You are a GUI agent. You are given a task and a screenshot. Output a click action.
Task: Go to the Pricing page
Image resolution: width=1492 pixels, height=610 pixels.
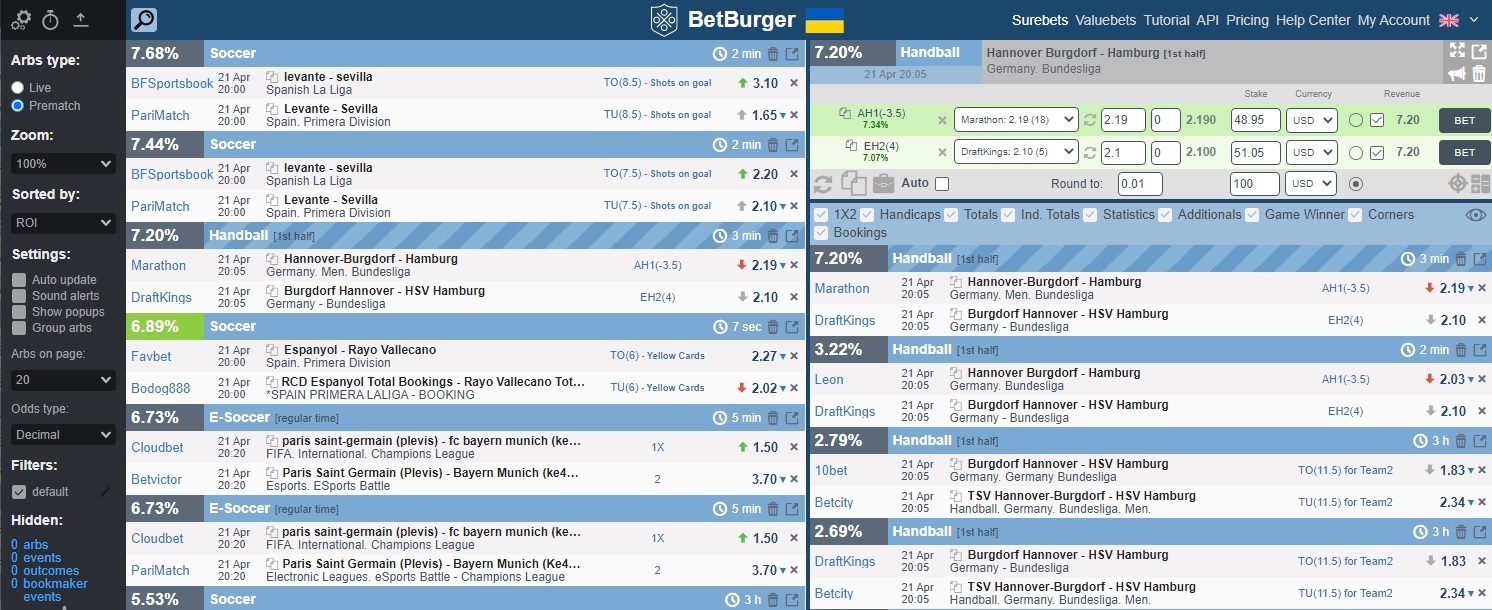coord(1247,20)
